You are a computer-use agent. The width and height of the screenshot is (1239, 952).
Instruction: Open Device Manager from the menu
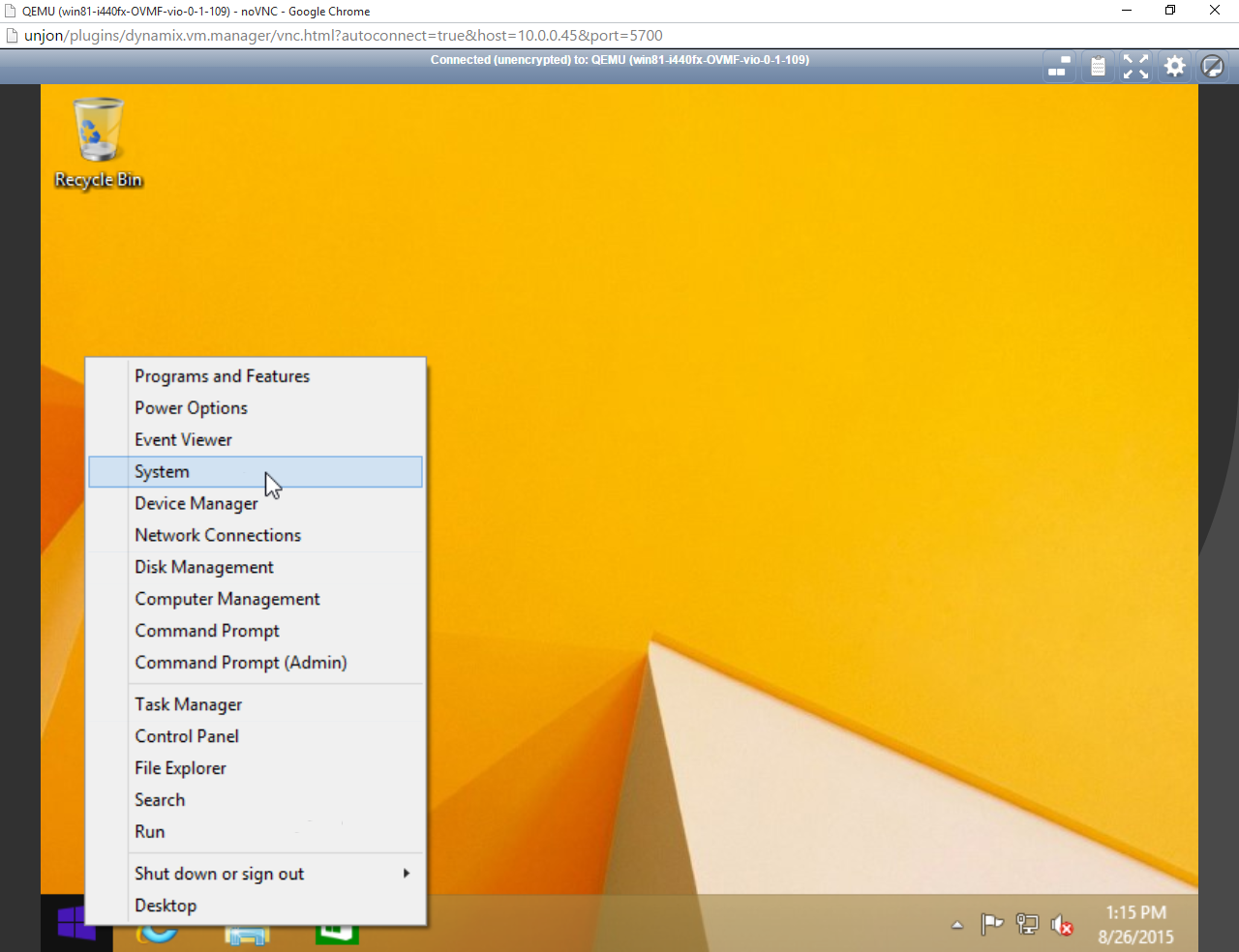[196, 504]
